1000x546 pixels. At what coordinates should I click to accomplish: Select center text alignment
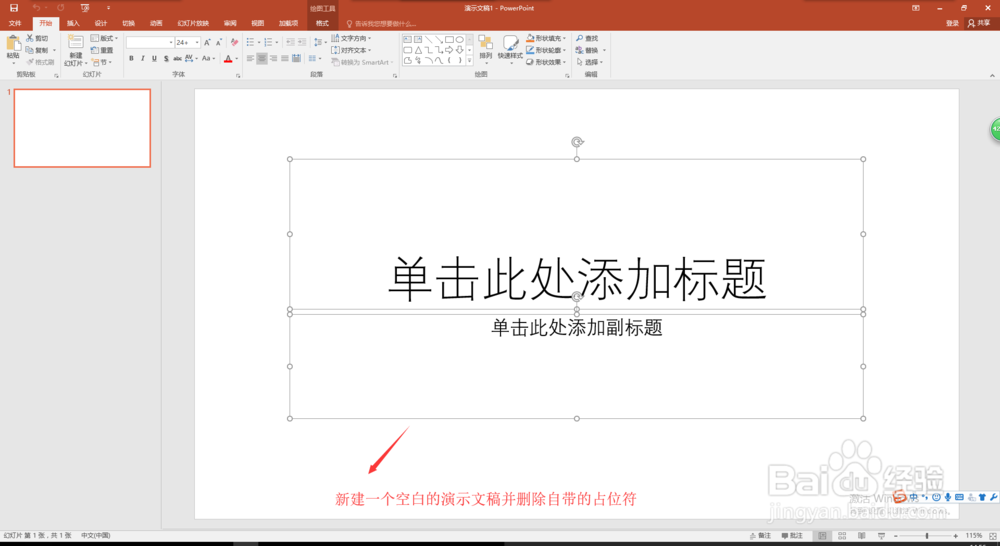(x=261, y=59)
